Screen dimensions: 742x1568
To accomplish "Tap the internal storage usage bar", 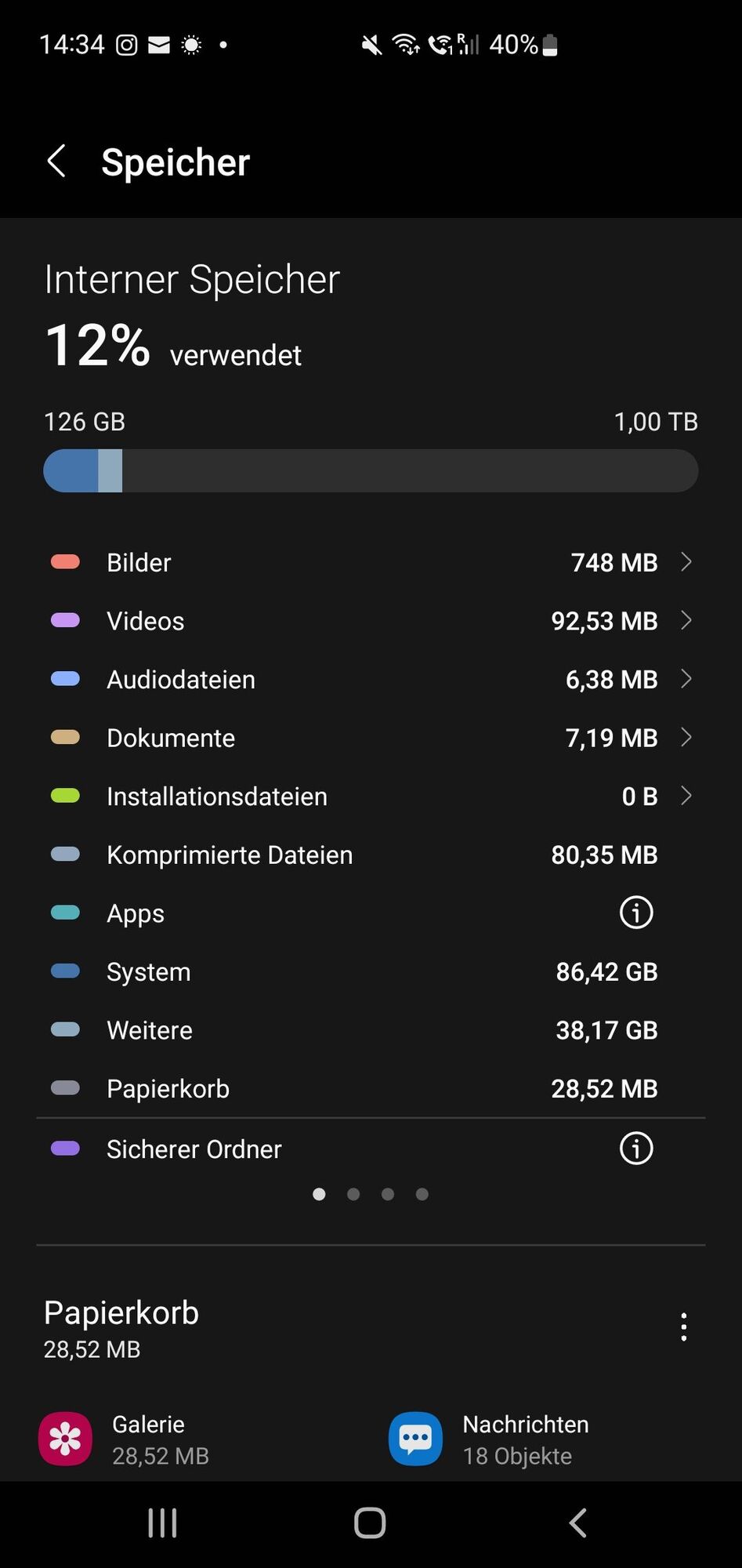I will (x=371, y=471).
